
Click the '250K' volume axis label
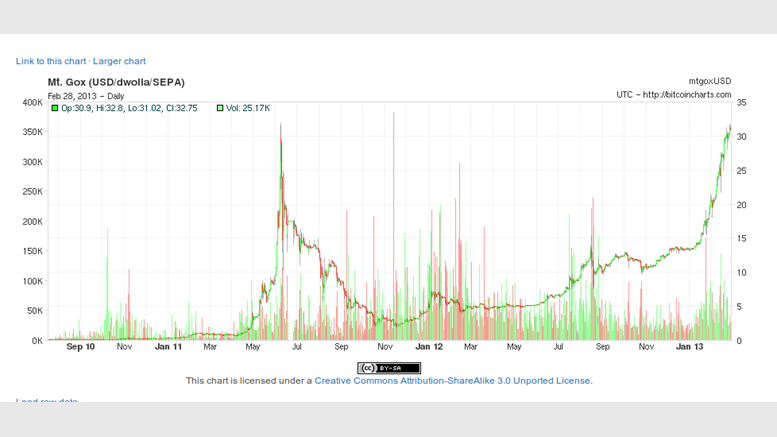[33, 192]
